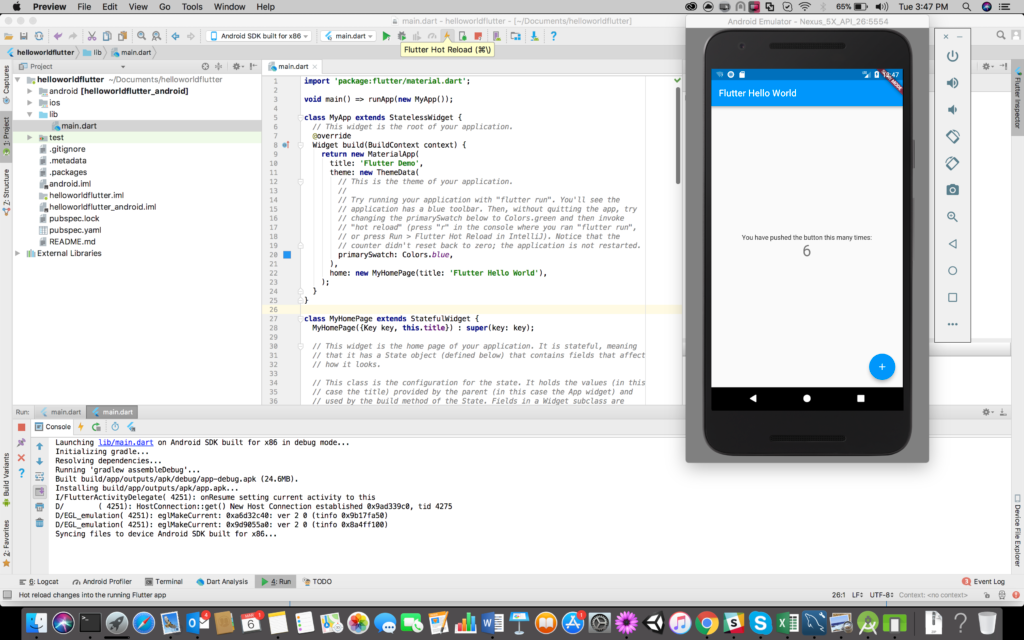Open Help with blue question mark toolbar icon

pos(553,36)
